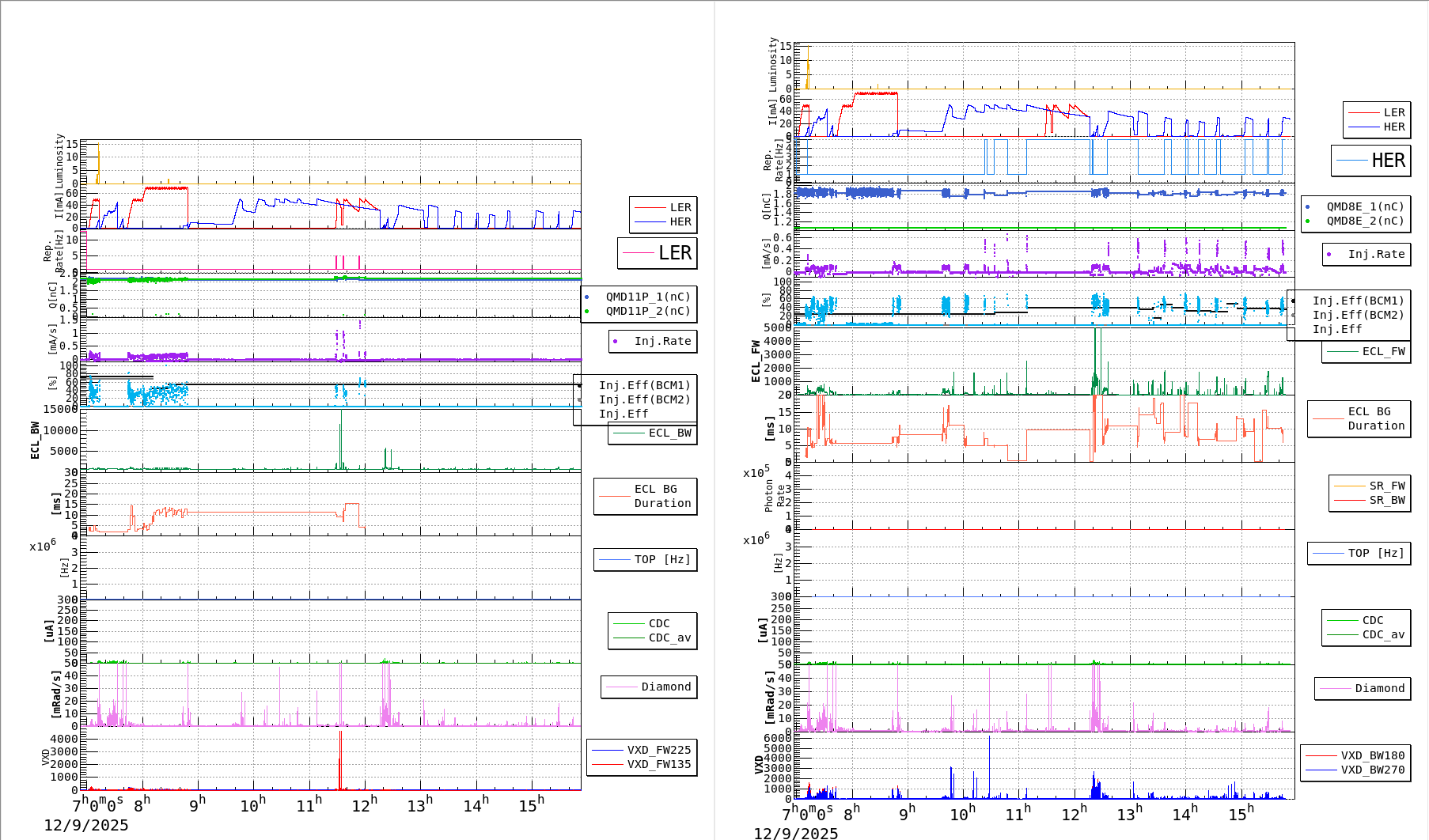Screen dimensions: 1429x840
Task: Click the QMD8E_1(nC) blue legend marker
Action: click(x=1308, y=206)
